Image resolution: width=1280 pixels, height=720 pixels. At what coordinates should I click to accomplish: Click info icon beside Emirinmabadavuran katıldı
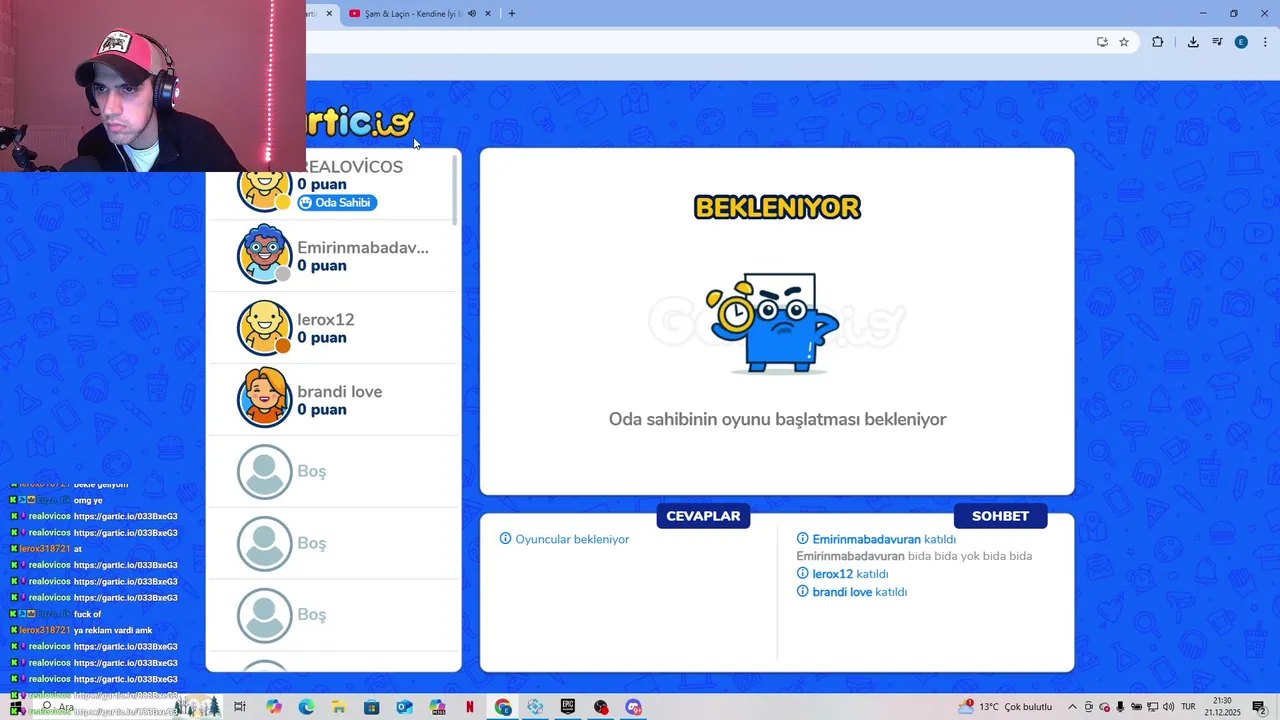click(x=802, y=539)
